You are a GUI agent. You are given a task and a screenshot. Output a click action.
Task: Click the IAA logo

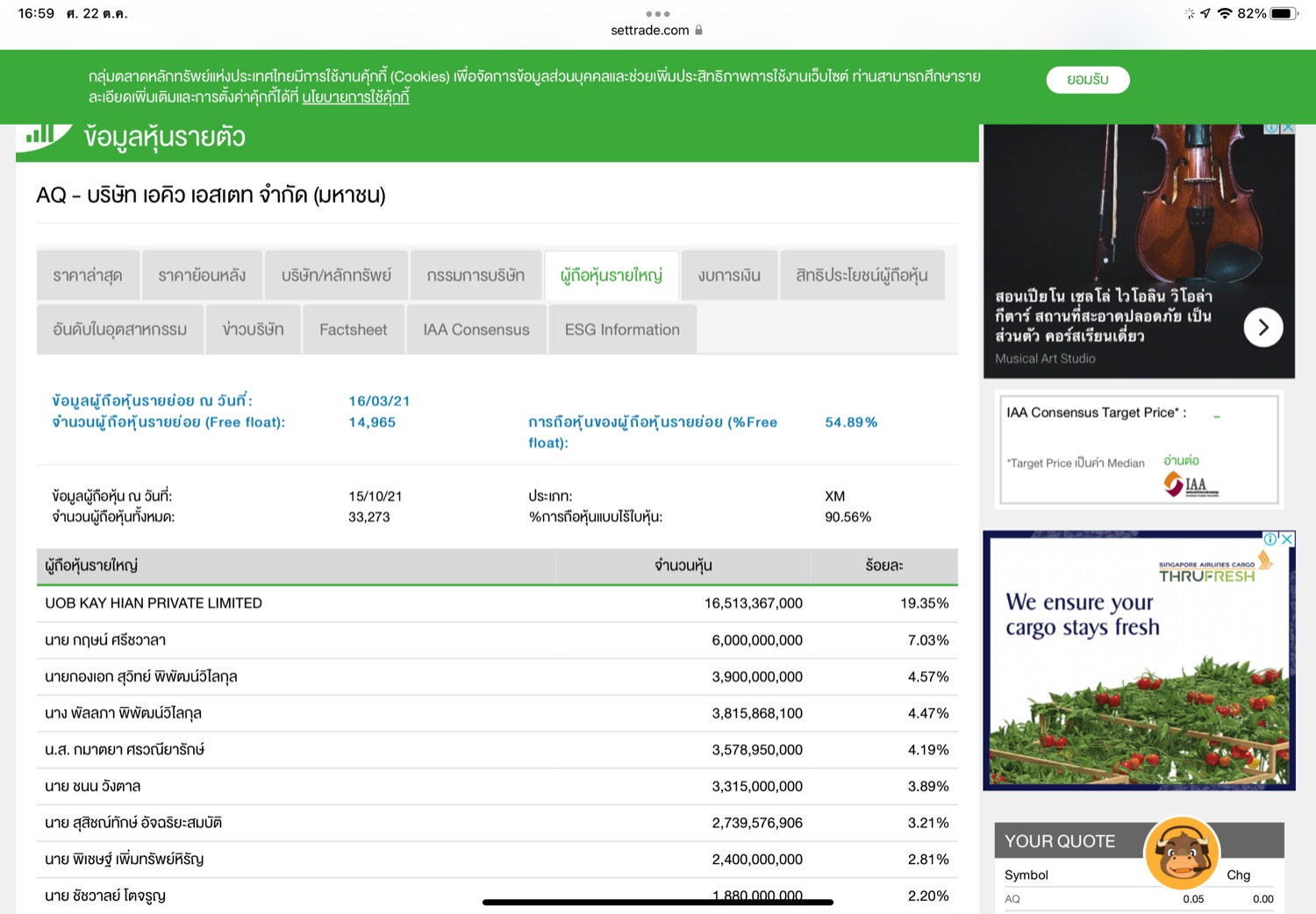click(x=1191, y=484)
